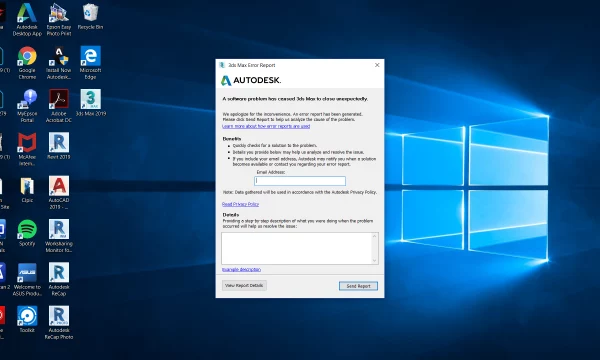Launch Google Chrome from the desktop
The height and width of the screenshot is (360, 600).
click(x=27, y=63)
